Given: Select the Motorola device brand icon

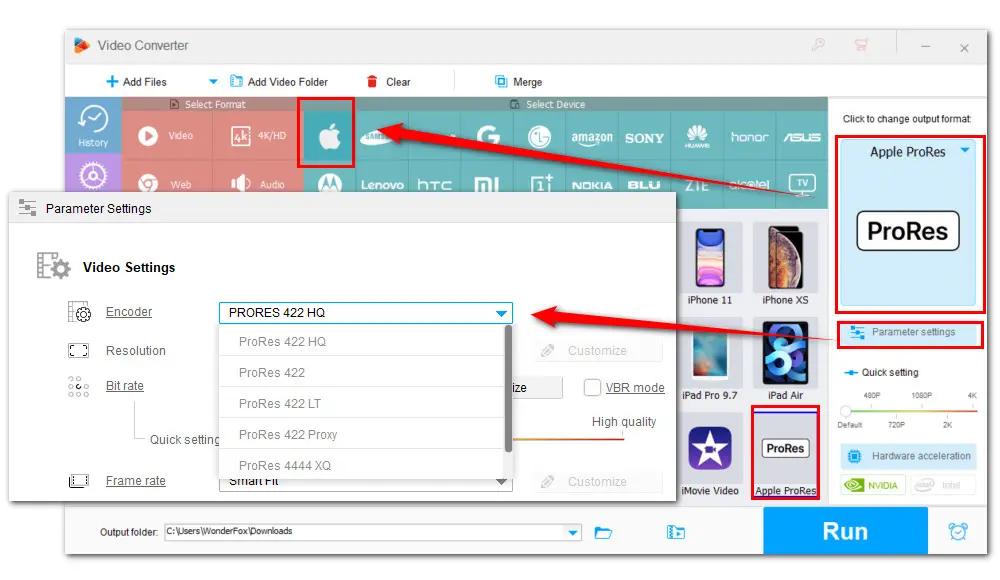Looking at the screenshot, I should 330,184.
